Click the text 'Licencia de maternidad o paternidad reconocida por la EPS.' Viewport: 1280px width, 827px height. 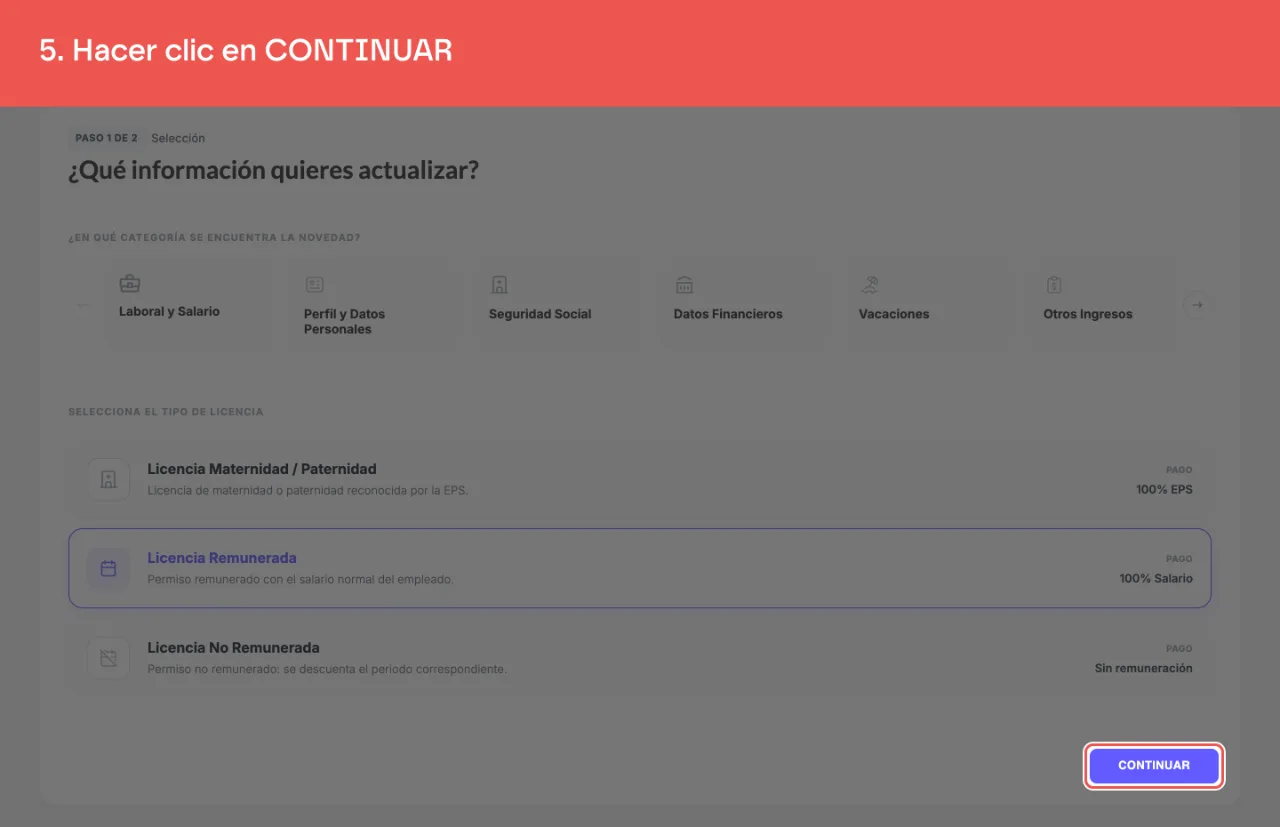(x=308, y=491)
